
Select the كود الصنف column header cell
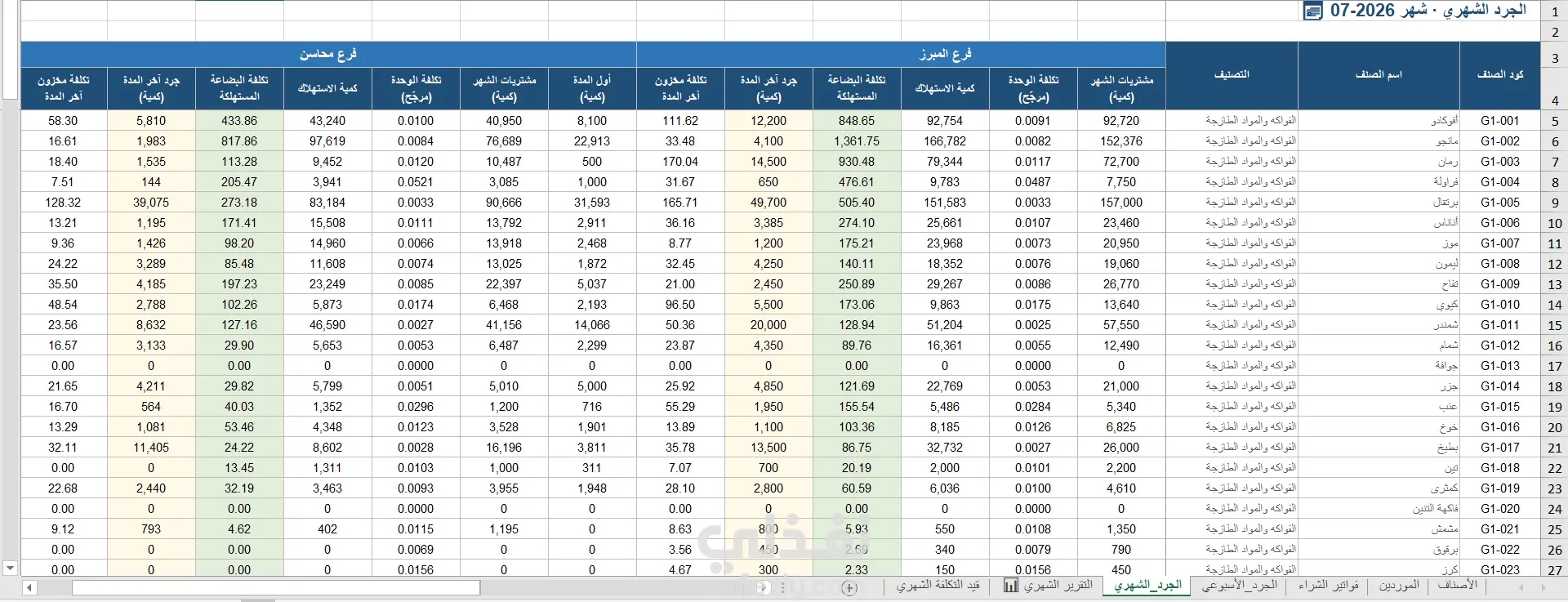1500,75
